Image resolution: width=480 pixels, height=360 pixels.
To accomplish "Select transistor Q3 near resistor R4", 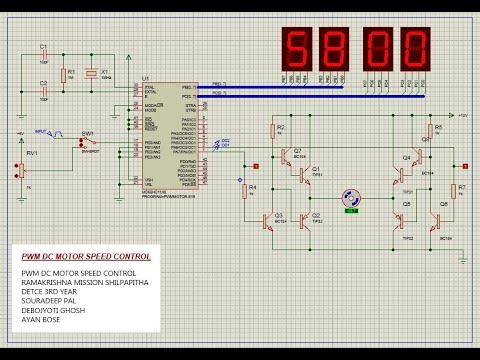I will click(x=268, y=221).
